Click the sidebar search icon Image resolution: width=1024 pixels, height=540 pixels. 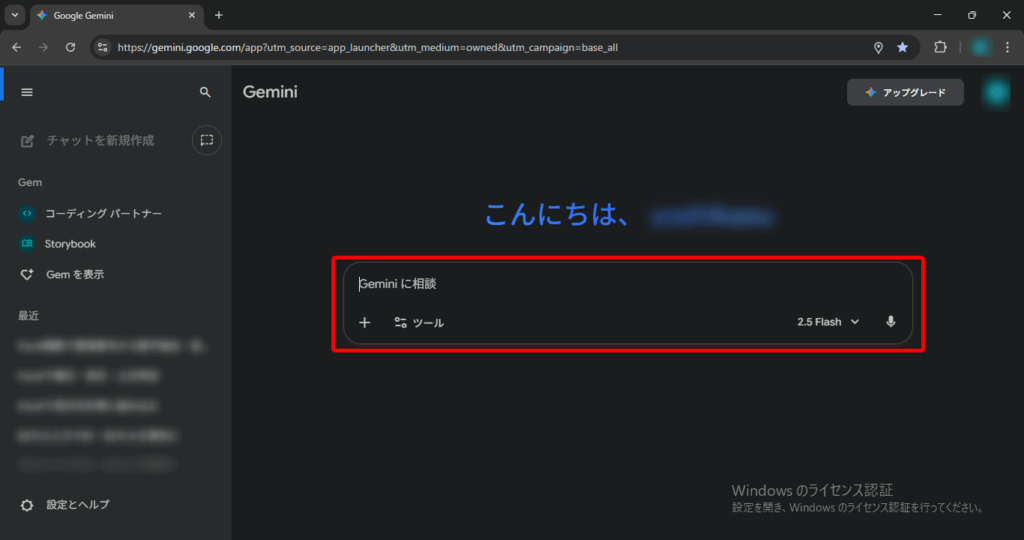[x=205, y=92]
